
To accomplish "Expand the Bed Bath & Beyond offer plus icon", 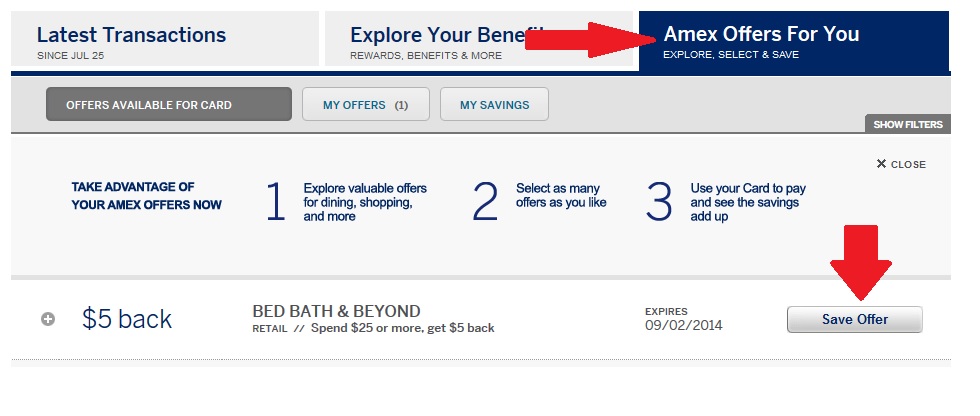I will 48,319.
